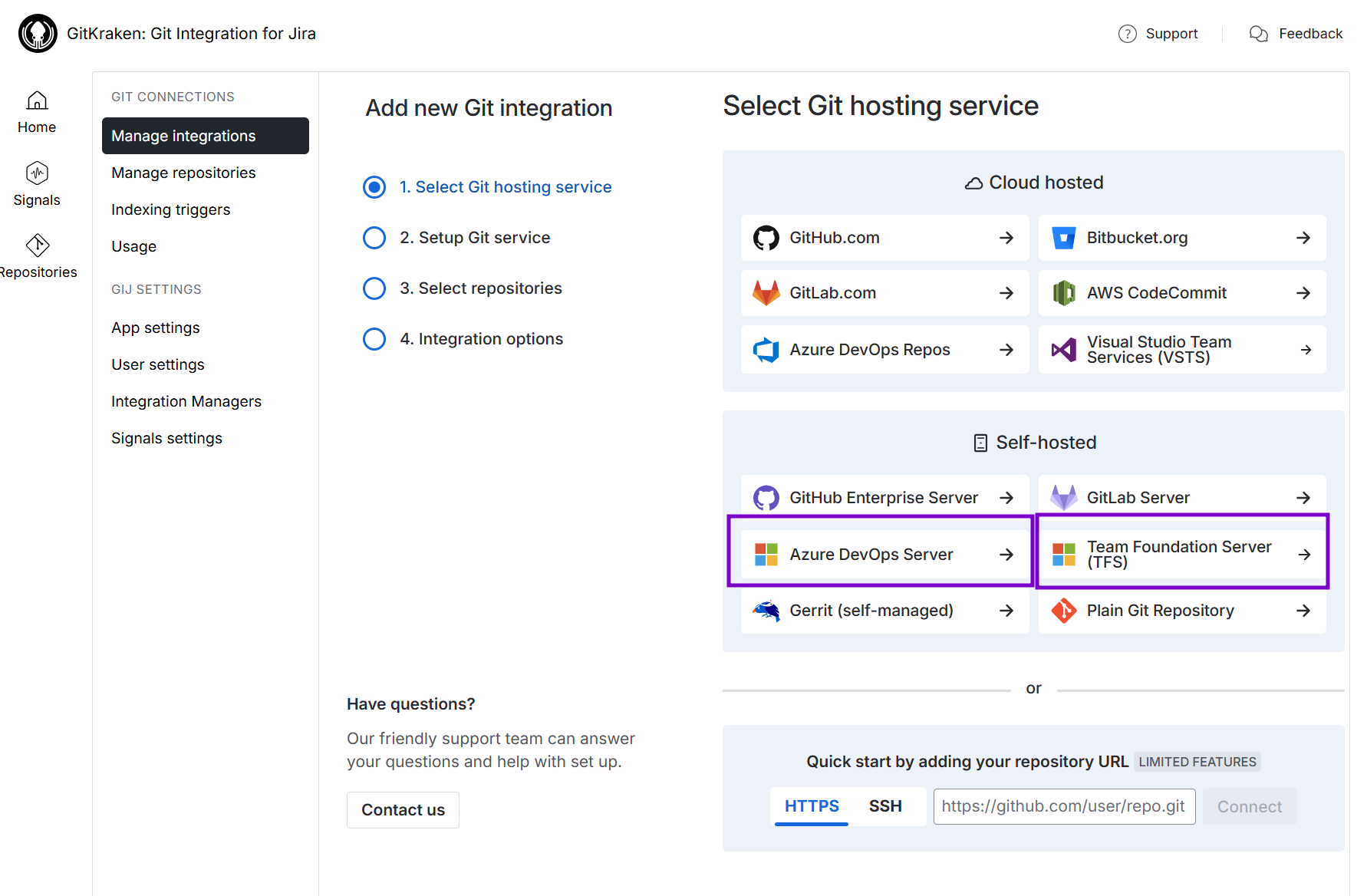Select the Integration options step radio
1367x896 pixels.
[374, 339]
